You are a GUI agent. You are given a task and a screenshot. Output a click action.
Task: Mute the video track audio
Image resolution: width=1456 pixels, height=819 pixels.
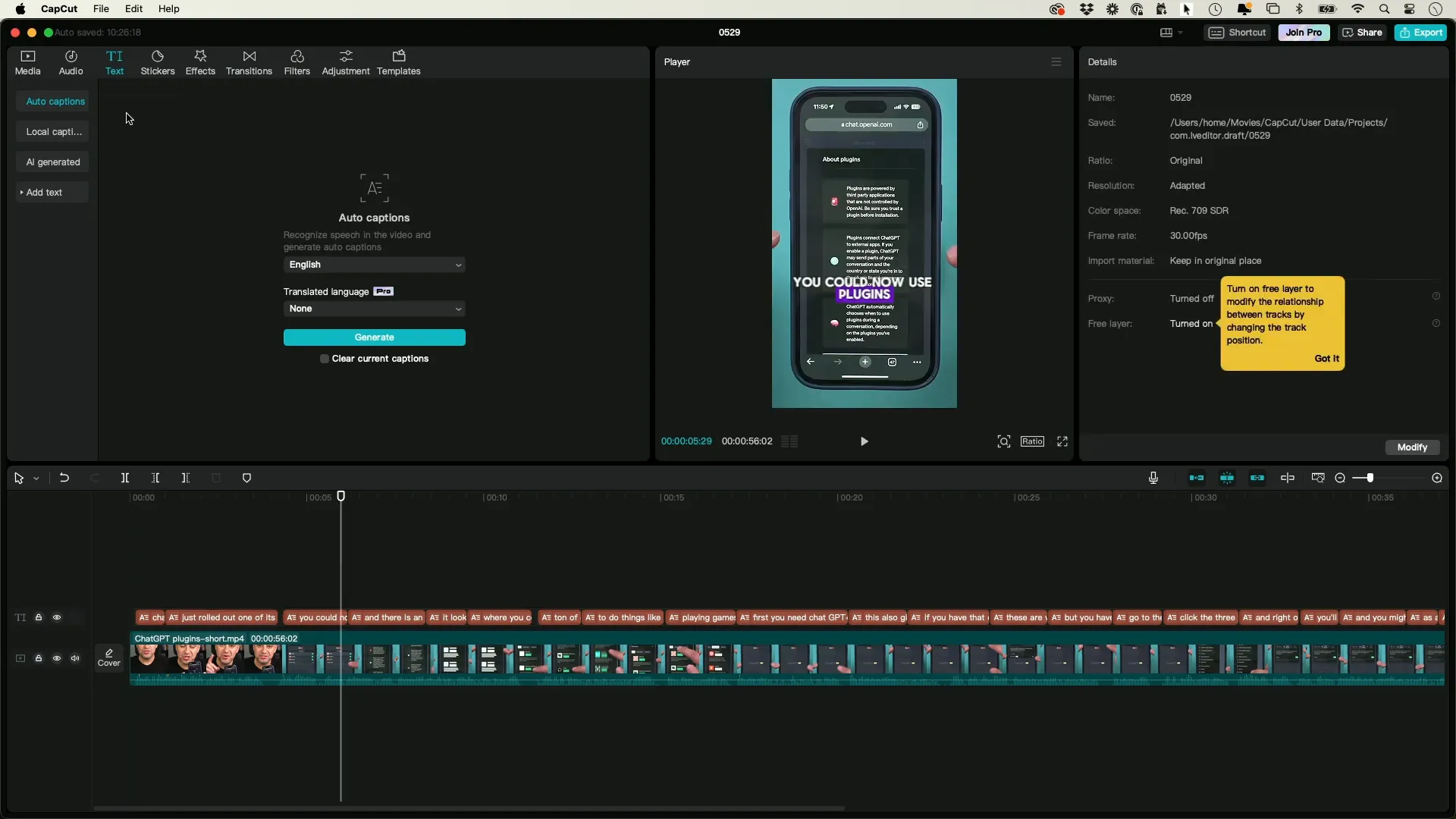coord(75,659)
